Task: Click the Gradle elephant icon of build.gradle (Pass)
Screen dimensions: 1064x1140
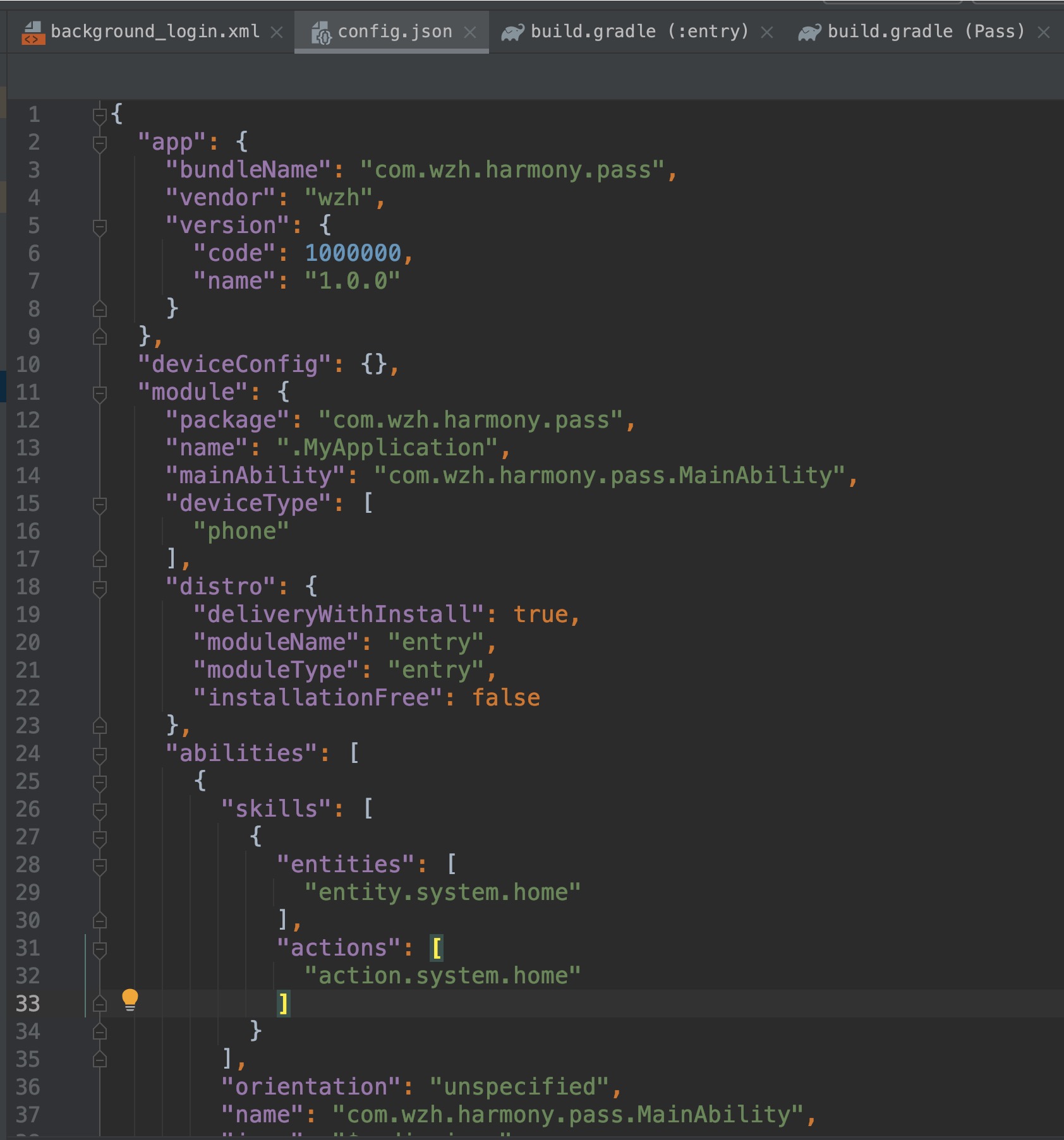Action: pyautogui.click(x=809, y=32)
